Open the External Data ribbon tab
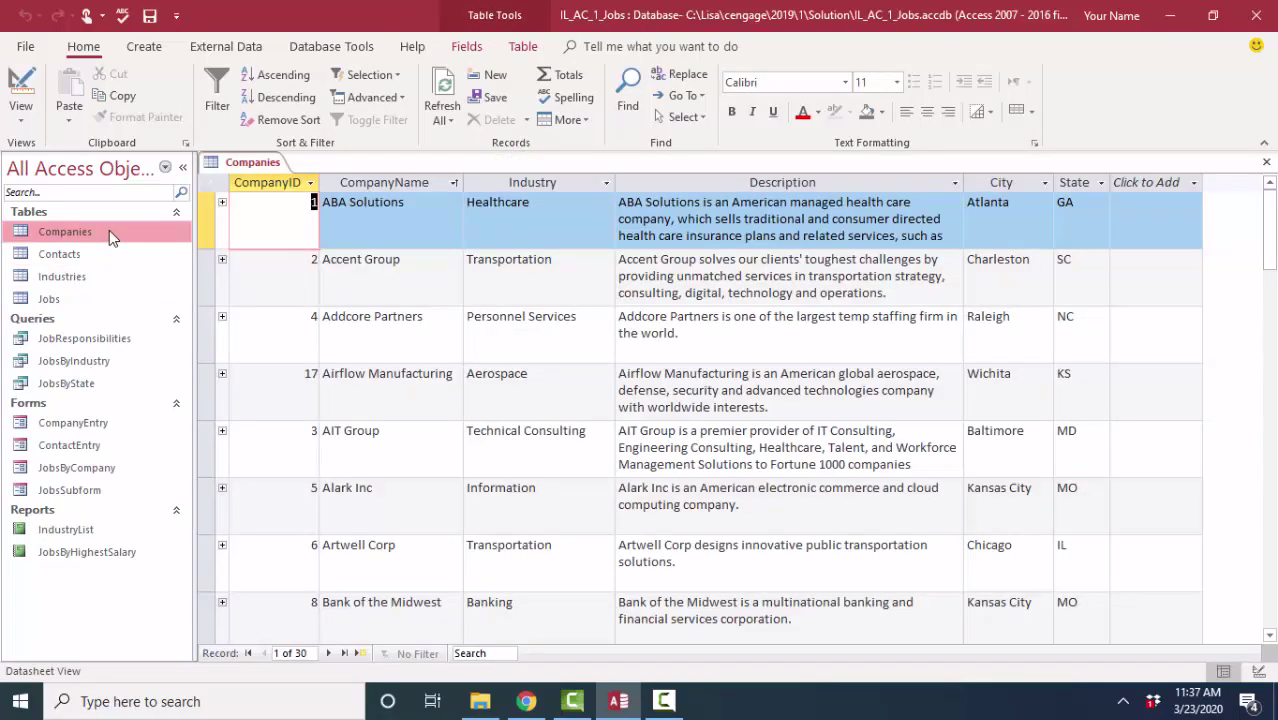 pyautogui.click(x=226, y=46)
